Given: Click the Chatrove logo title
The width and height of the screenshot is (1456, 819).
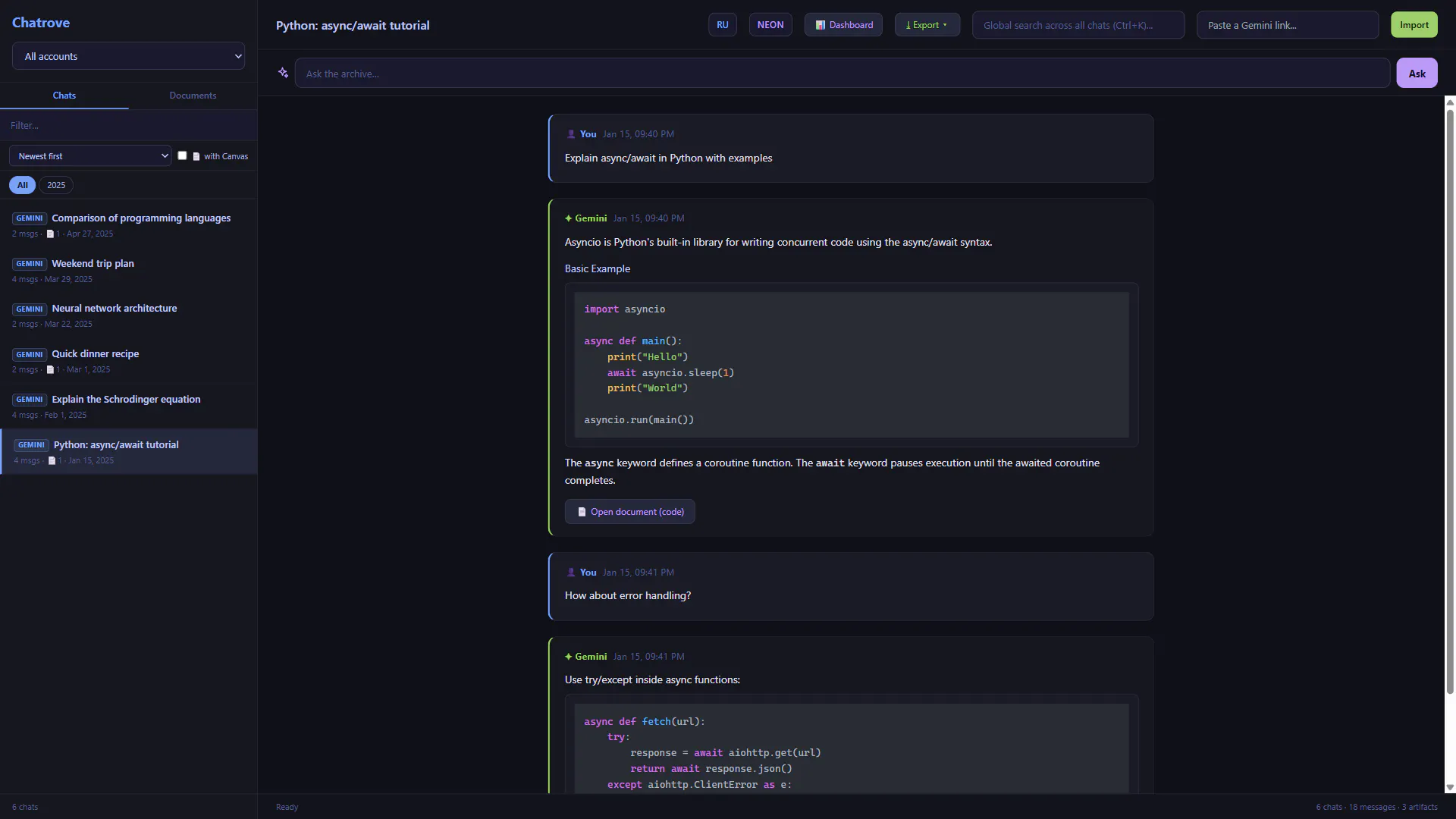Looking at the screenshot, I should tap(41, 23).
